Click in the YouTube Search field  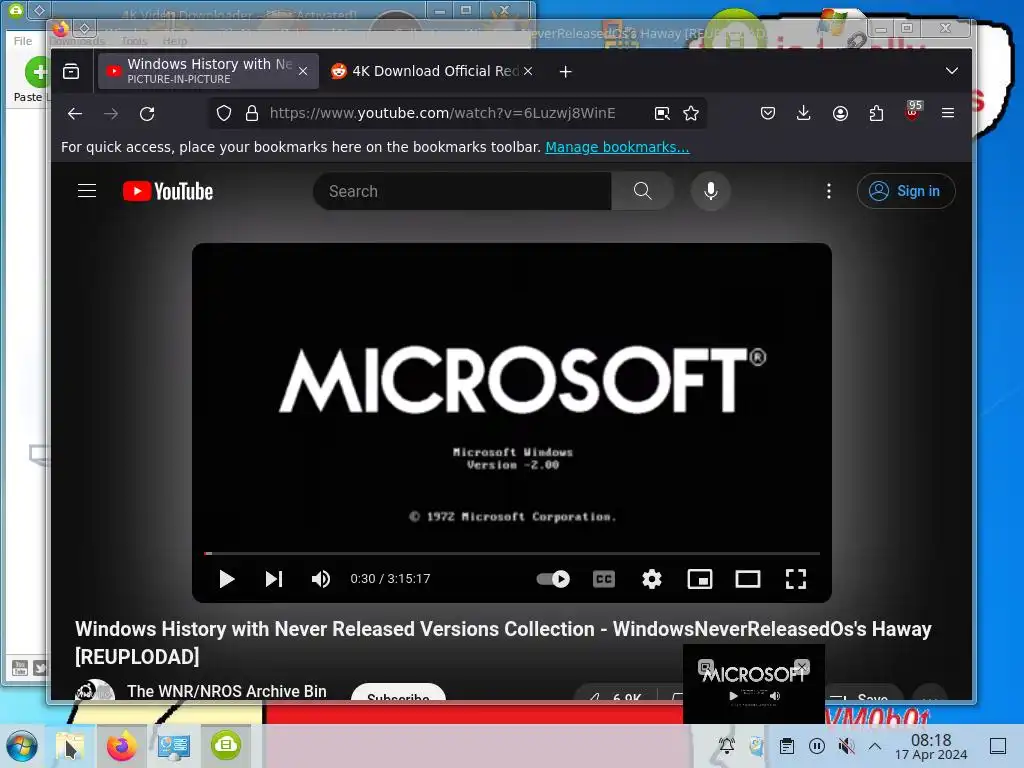462,191
